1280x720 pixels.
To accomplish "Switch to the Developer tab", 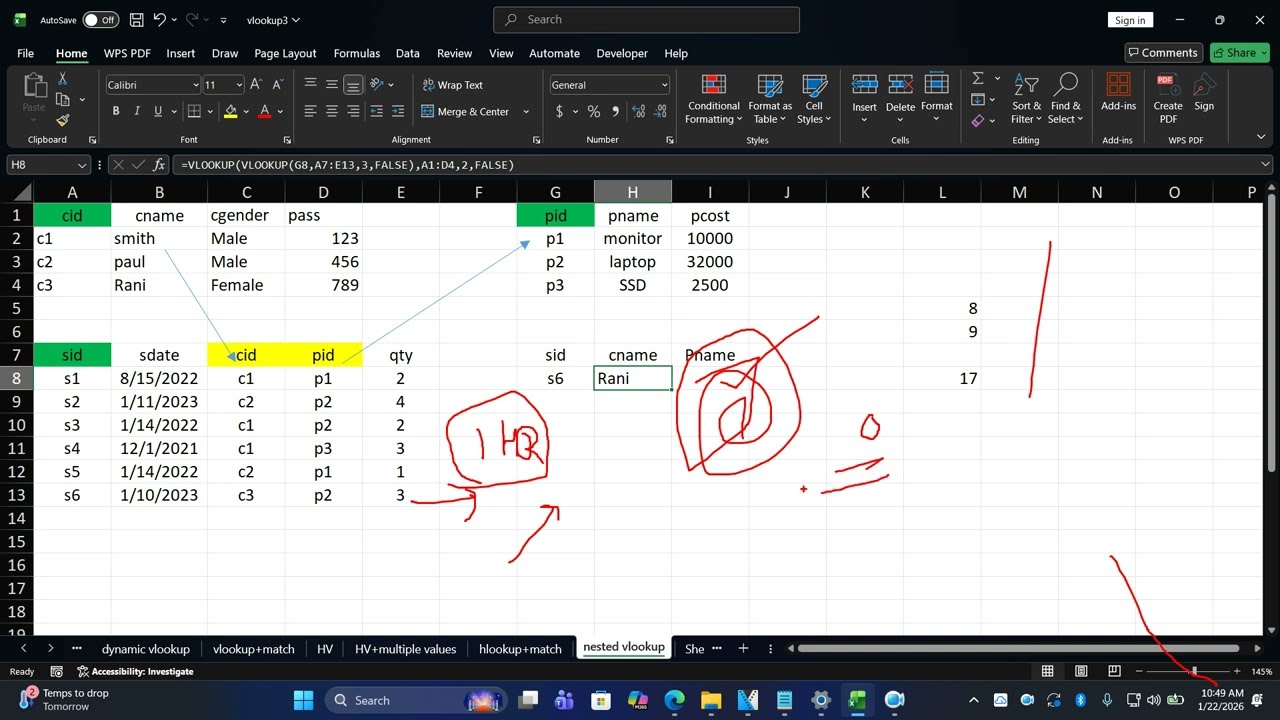I will [x=622, y=53].
